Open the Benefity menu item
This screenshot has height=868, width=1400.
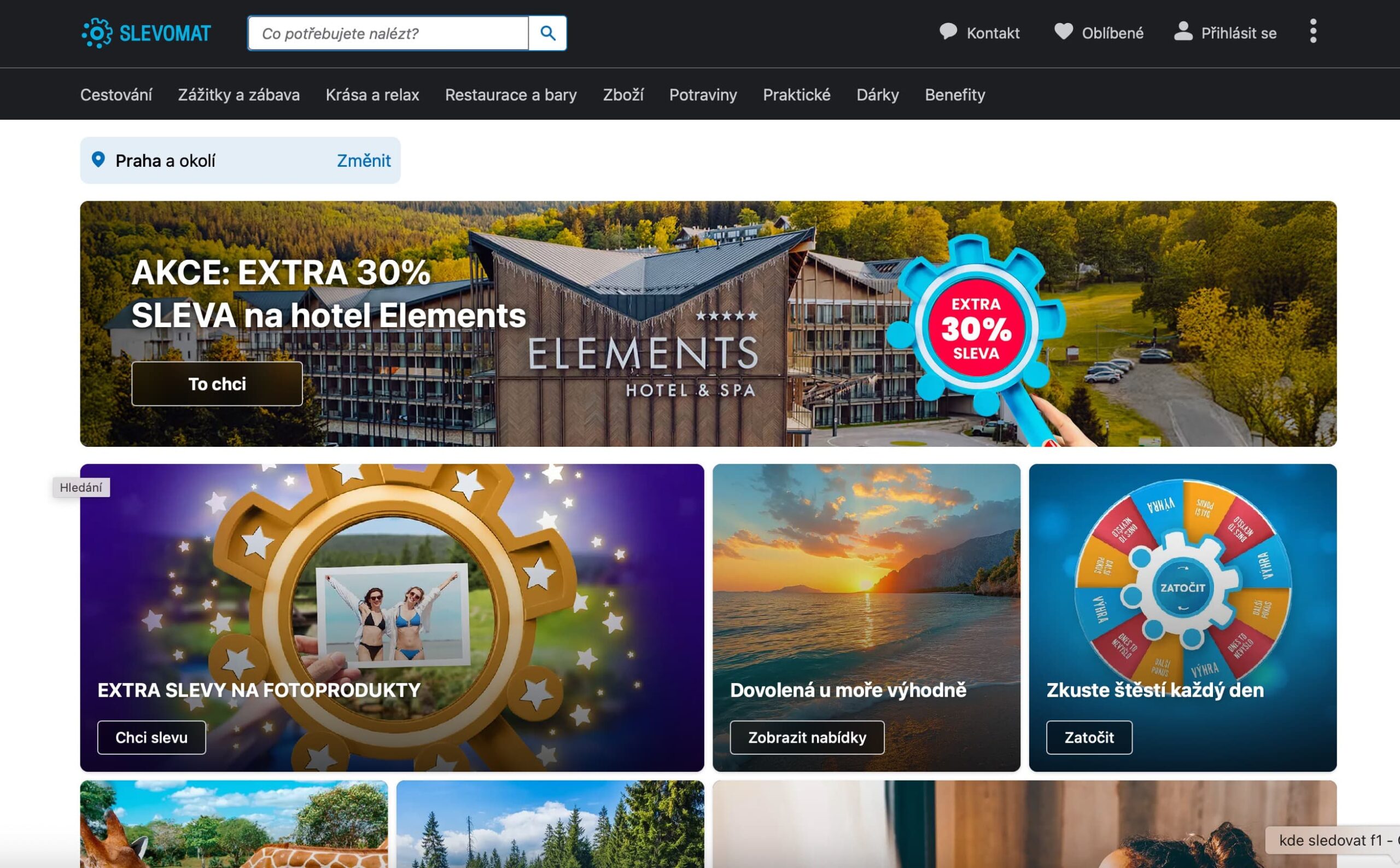click(x=955, y=95)
